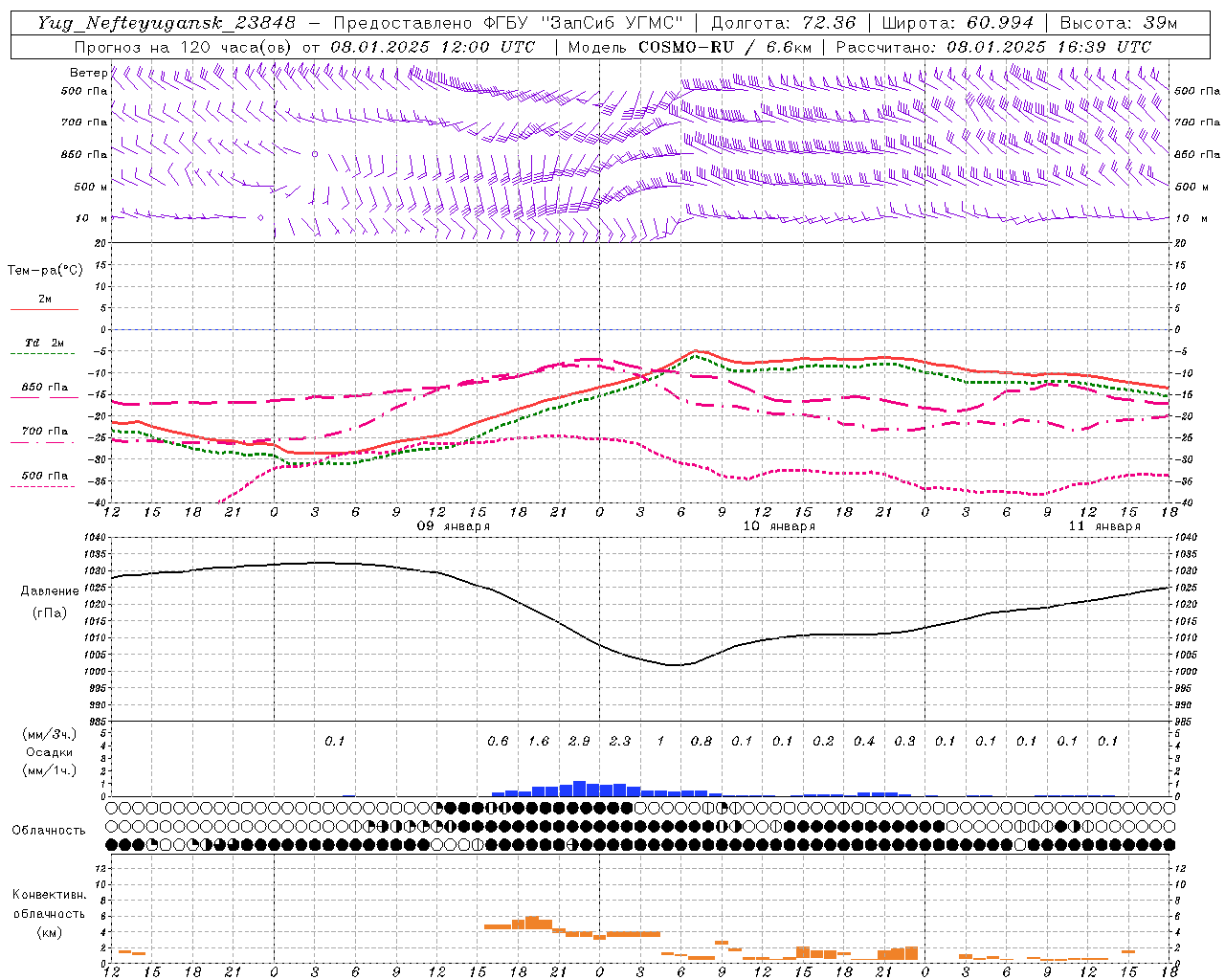This screenshot has width=1225, height=980.
Task: Click the 700 гПа temperature legend entry
Action: coord(44,432)
